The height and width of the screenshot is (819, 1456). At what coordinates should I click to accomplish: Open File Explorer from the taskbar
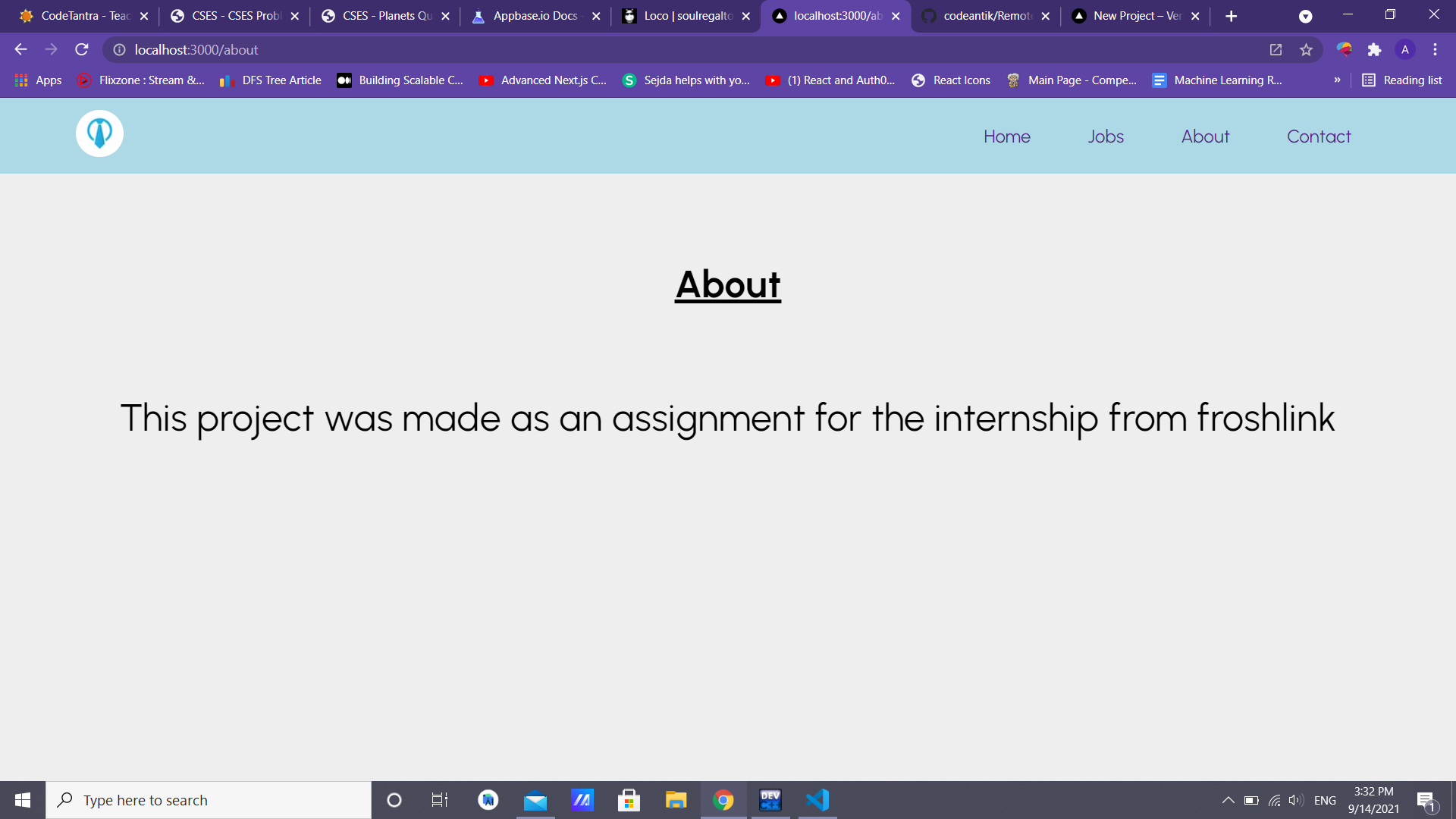coord(676,800)
